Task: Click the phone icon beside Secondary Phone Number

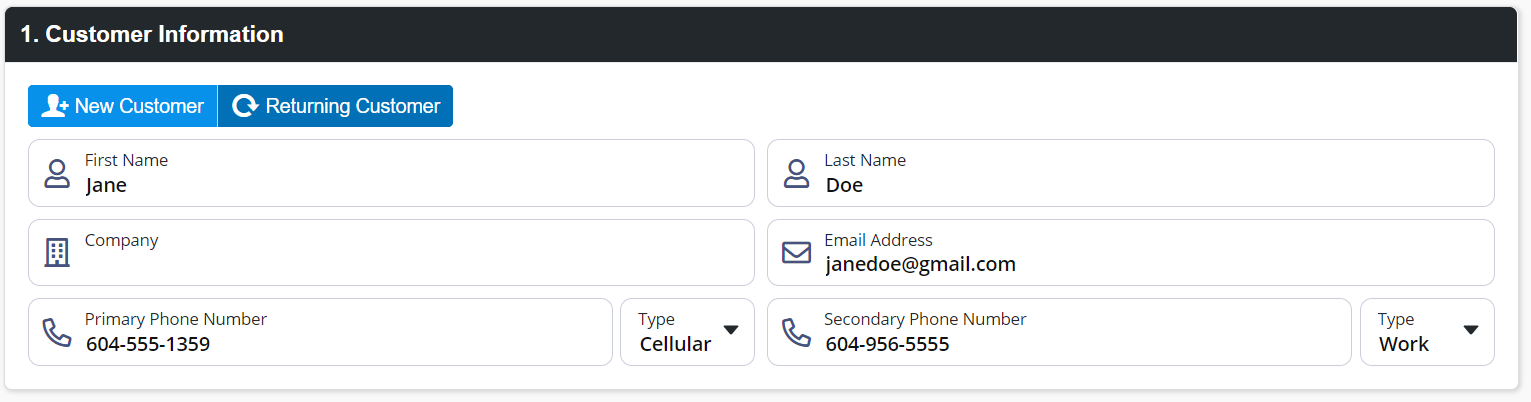Action: [x=796, y=332]
